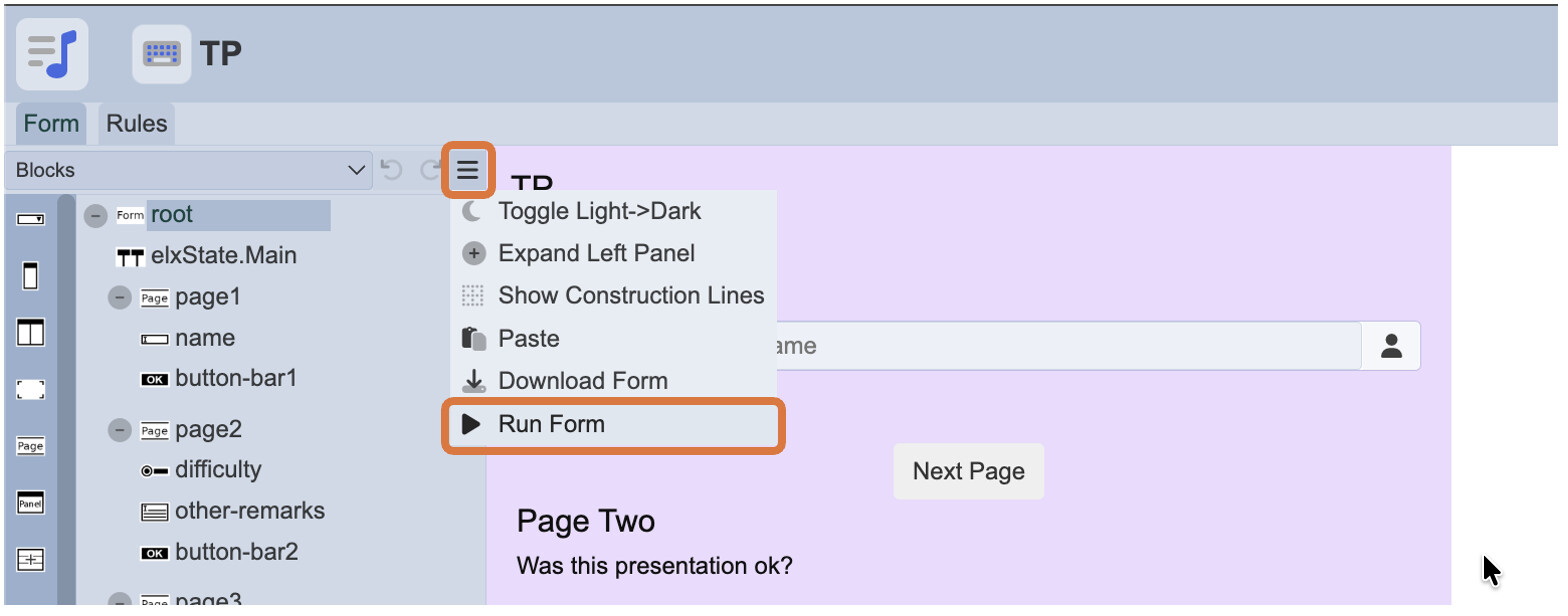Toggle Light to Dark mode
Screen dimensions: 1568x616
[599, 212]
